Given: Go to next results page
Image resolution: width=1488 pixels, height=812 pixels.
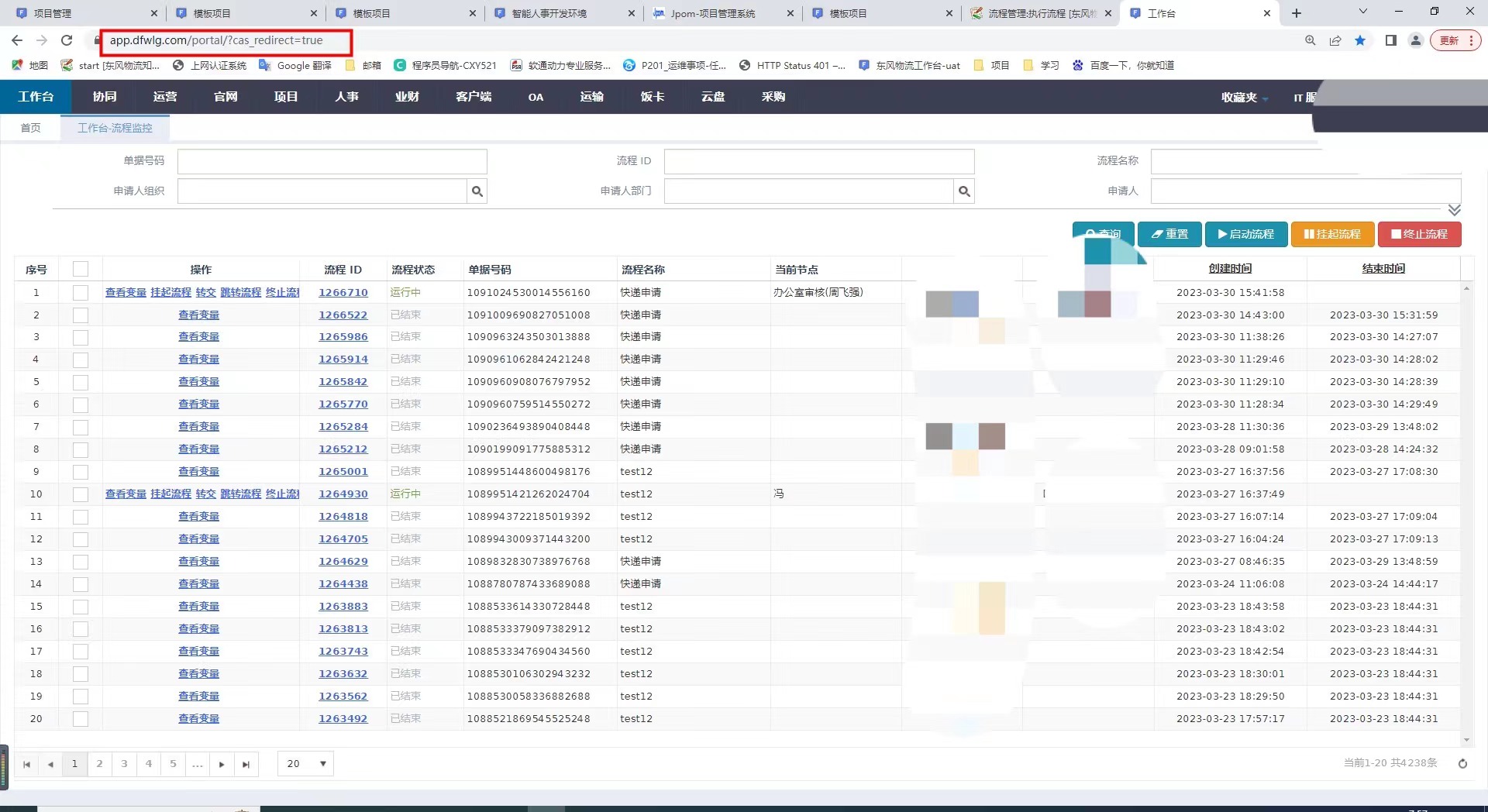Looking at the screenshot, I should point(222,764).
